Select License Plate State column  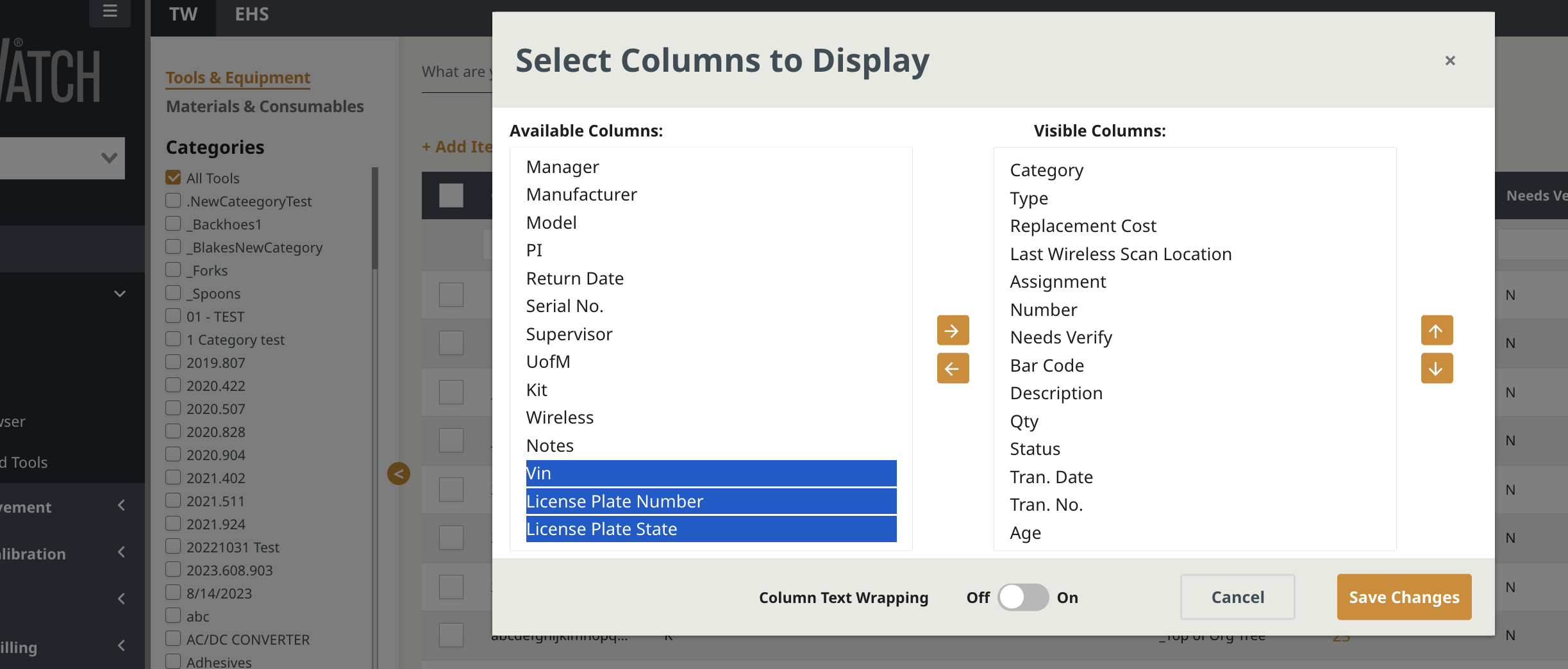711,529
